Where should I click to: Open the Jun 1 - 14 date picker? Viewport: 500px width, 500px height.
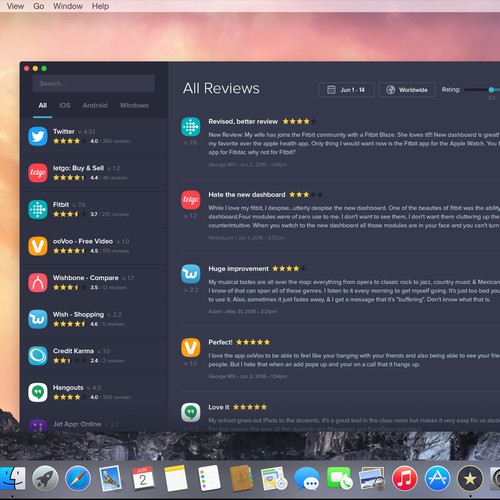[346, 90]
